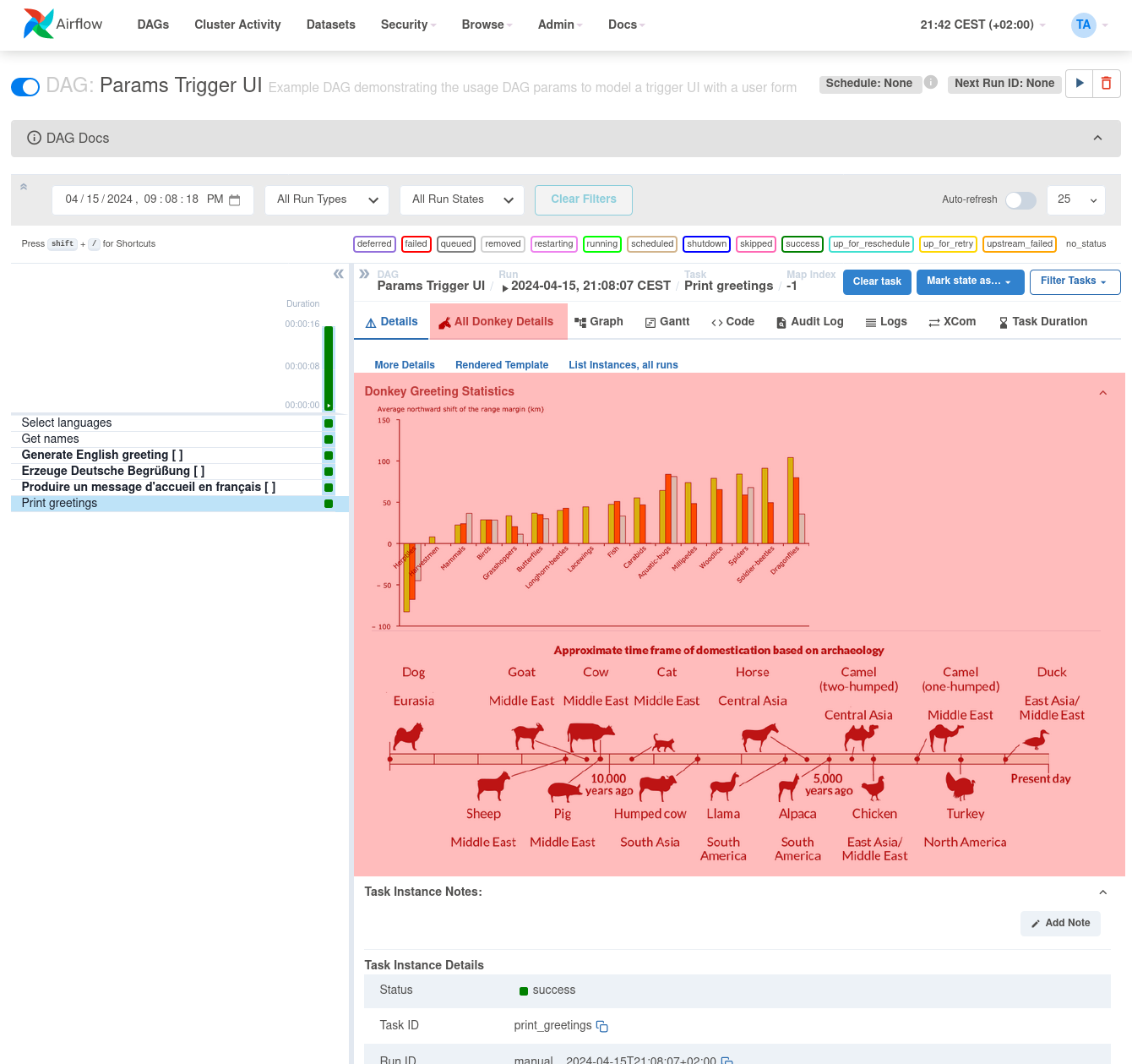
Task: Open the Rendered Template link
Action: pyautogui.click(x=502, y=365)
